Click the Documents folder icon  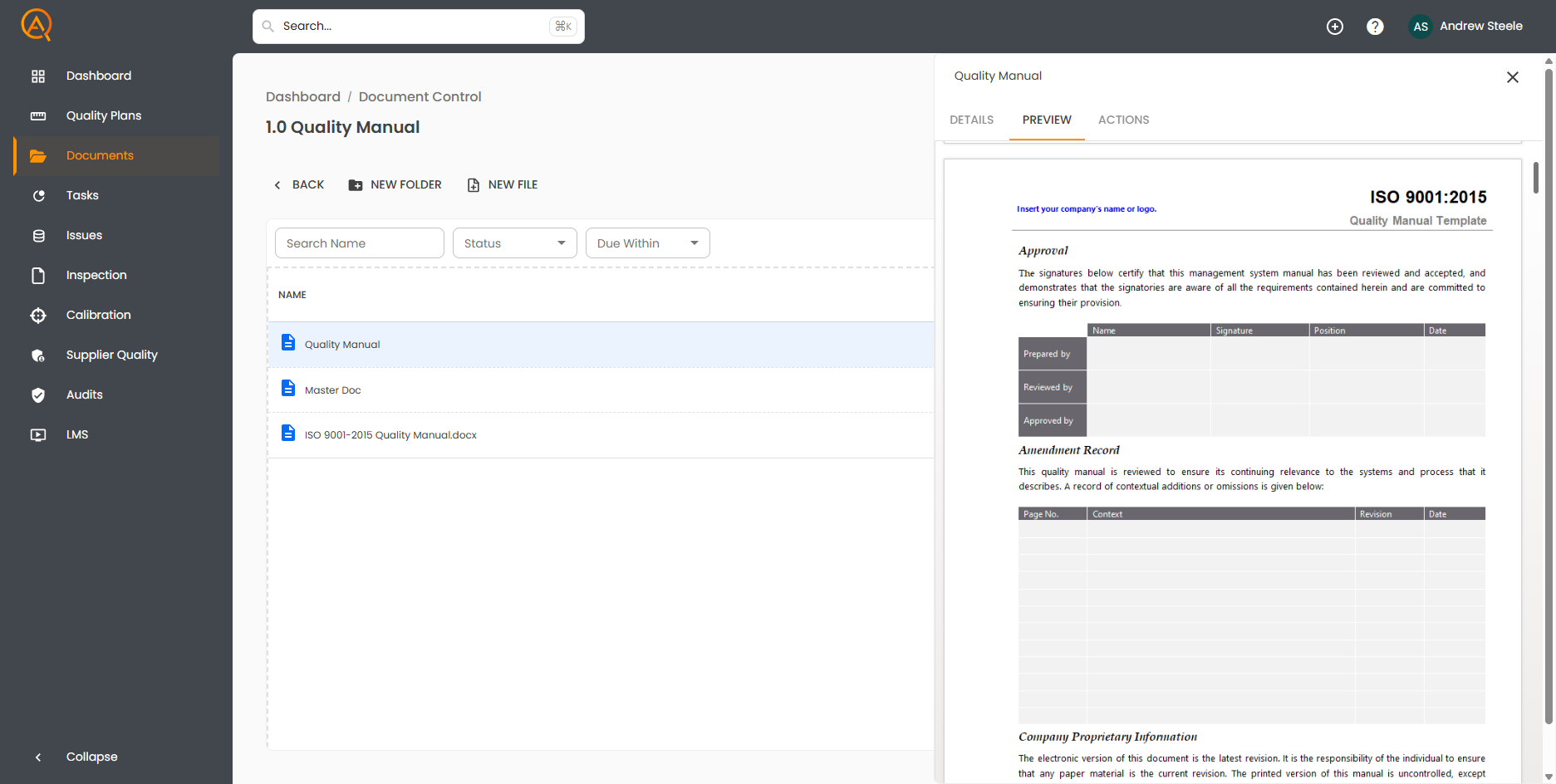(38, 156)
